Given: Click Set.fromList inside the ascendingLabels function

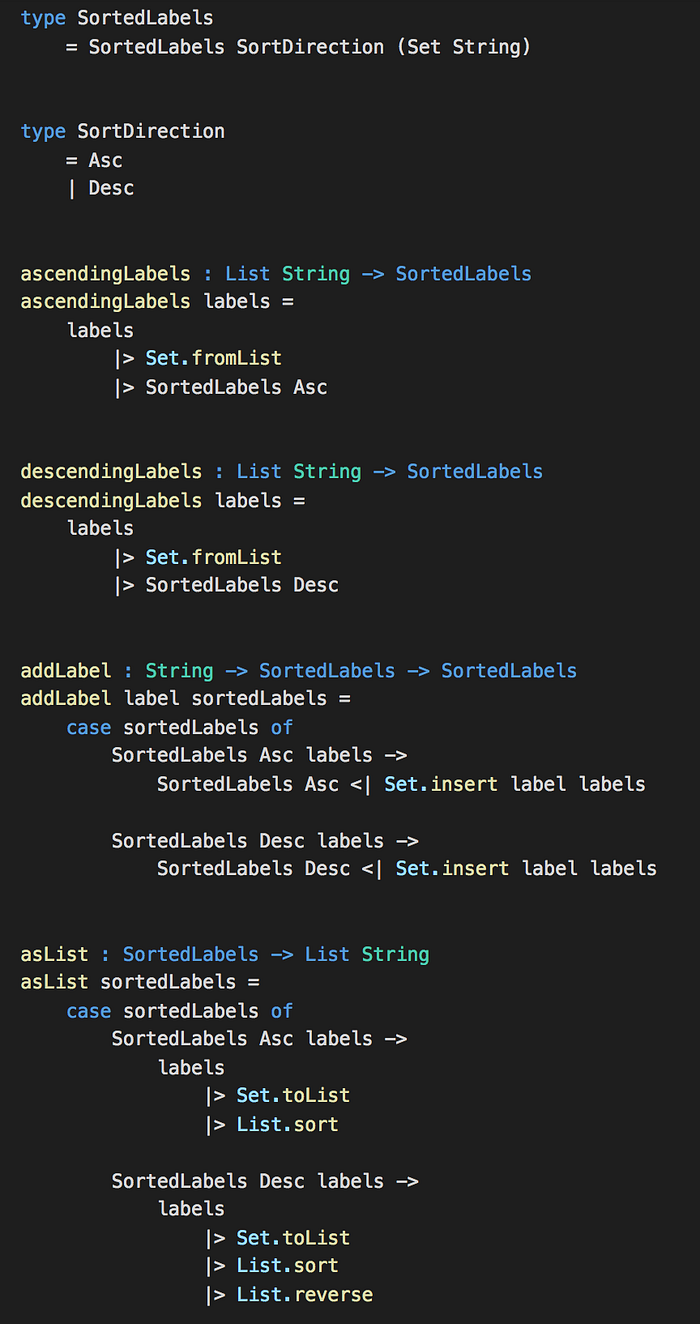Looking at the screenshot, I should [213, 358].
